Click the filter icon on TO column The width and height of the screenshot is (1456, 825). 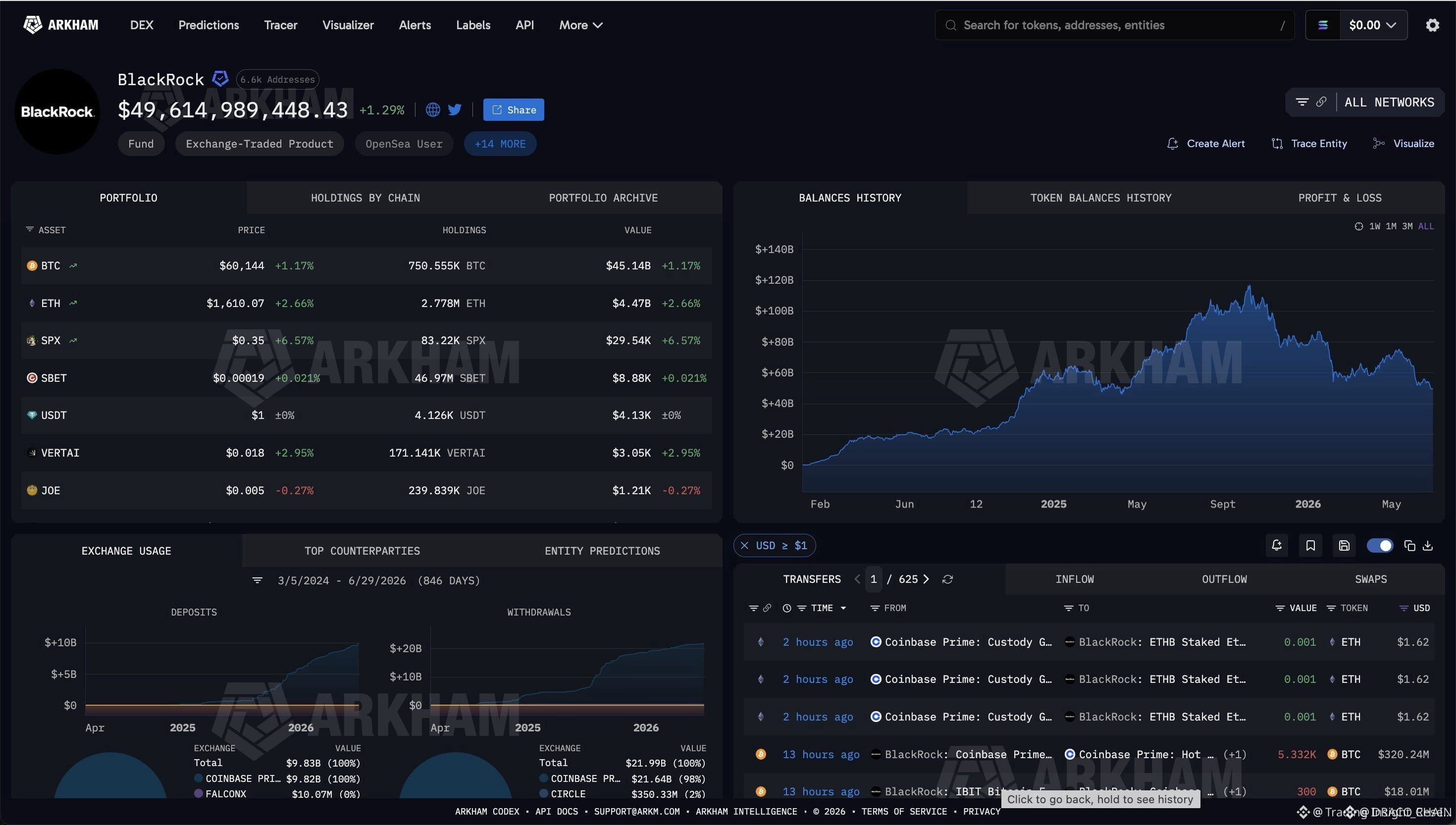tap(1069, 608)
